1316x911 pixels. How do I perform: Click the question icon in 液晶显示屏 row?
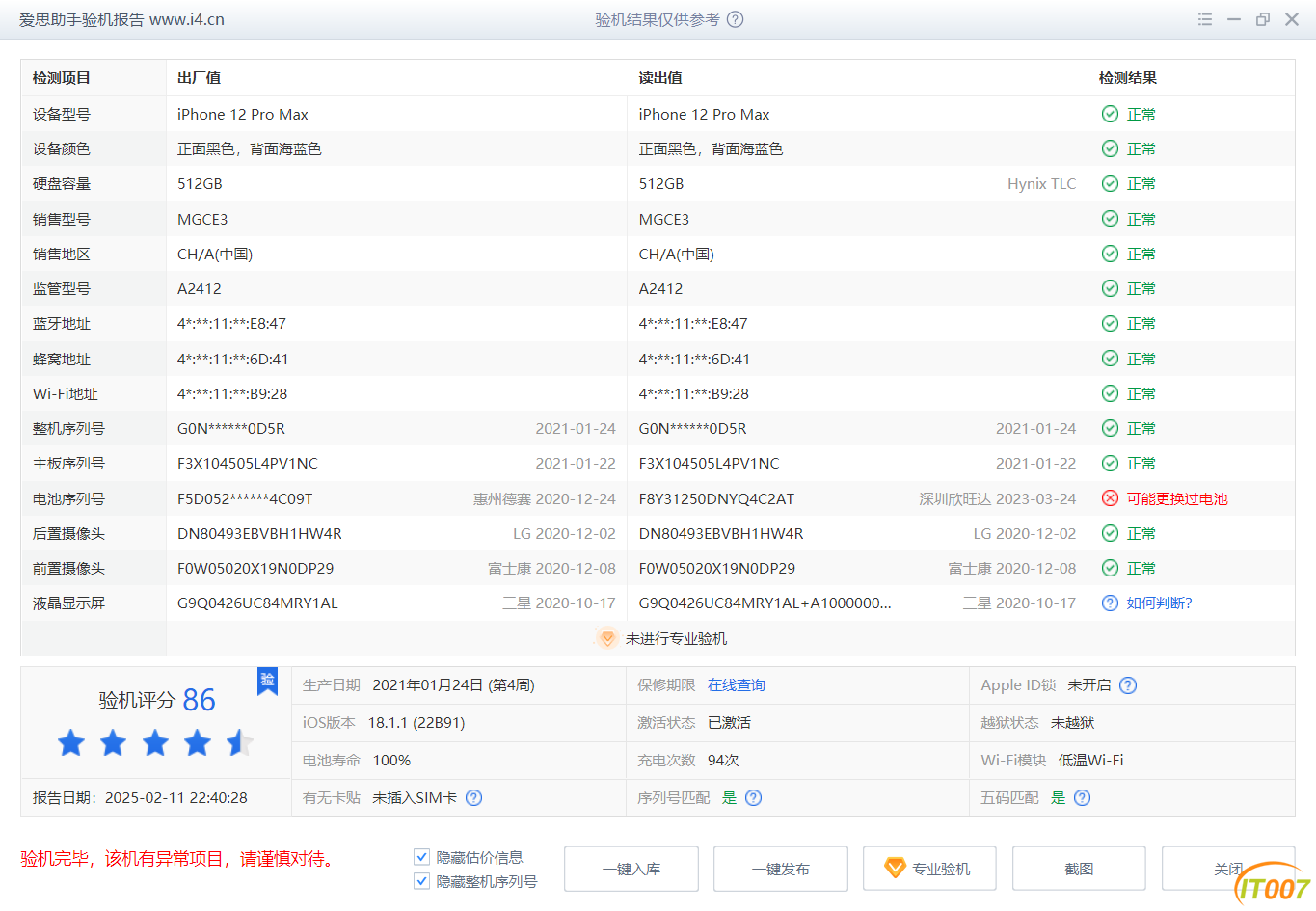[x=1110, y=603]
